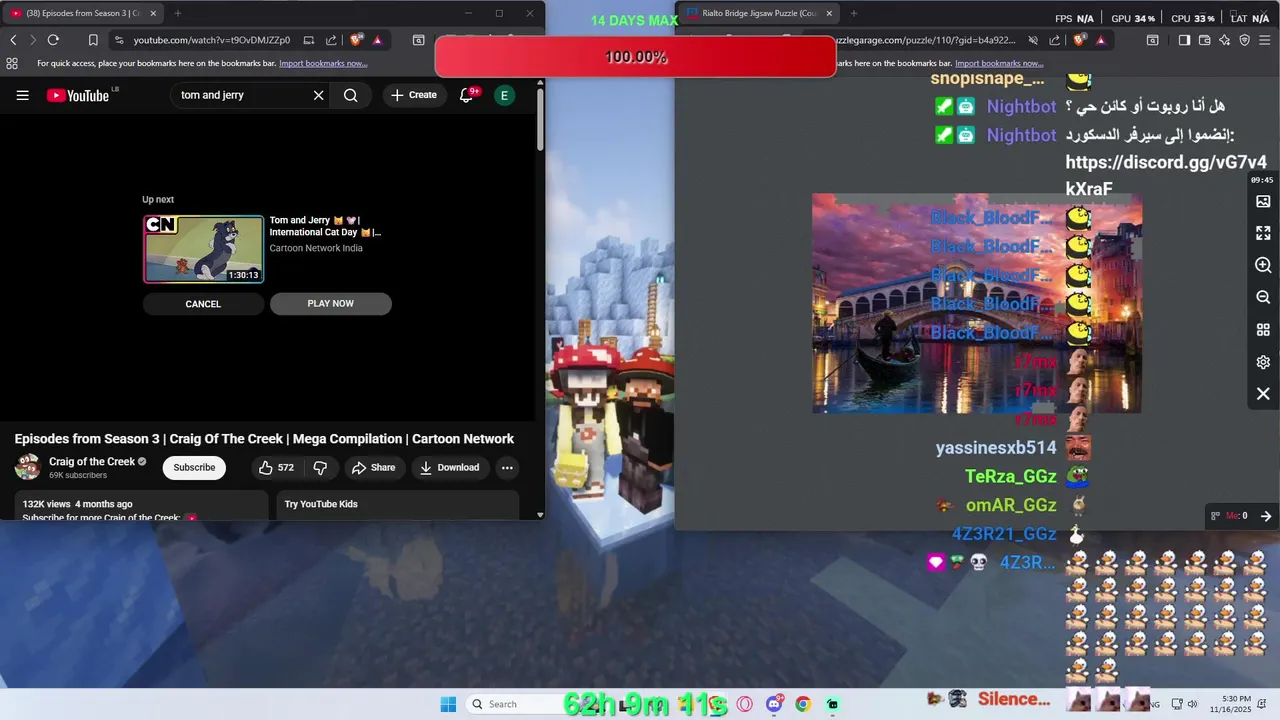1280x720 pixels.
Task: Like the video with 572 likes
Action: coord(276,467)
